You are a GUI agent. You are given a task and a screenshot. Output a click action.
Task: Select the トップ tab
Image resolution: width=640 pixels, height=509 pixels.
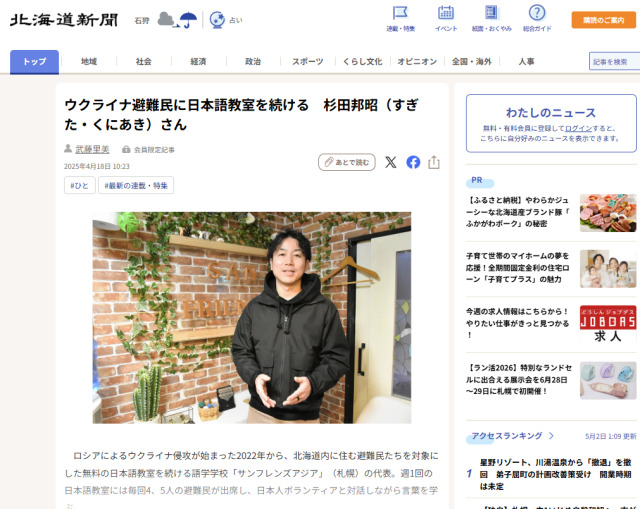coord(34,62)
